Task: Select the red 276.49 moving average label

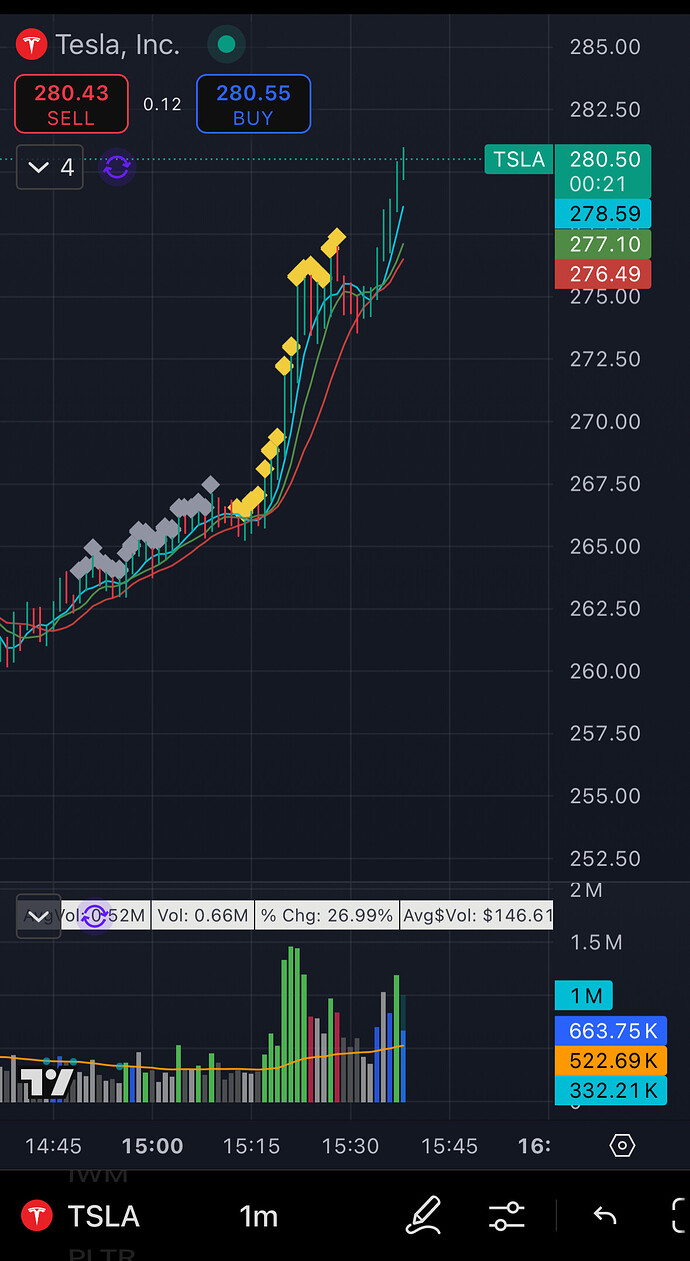Action: click(x=604, y=274)
